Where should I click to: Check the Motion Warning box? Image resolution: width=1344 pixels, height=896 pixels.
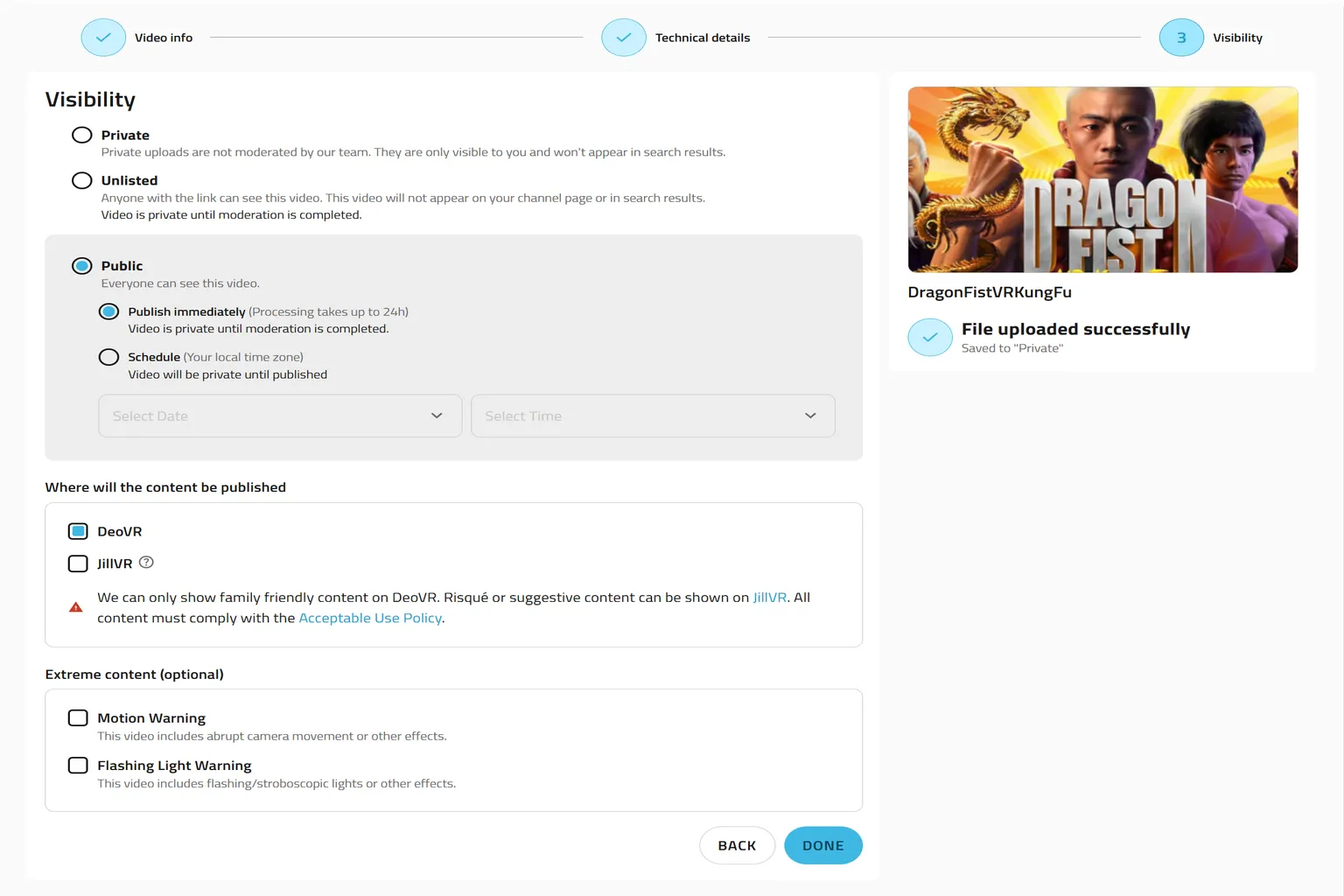[x=78, y=717]
